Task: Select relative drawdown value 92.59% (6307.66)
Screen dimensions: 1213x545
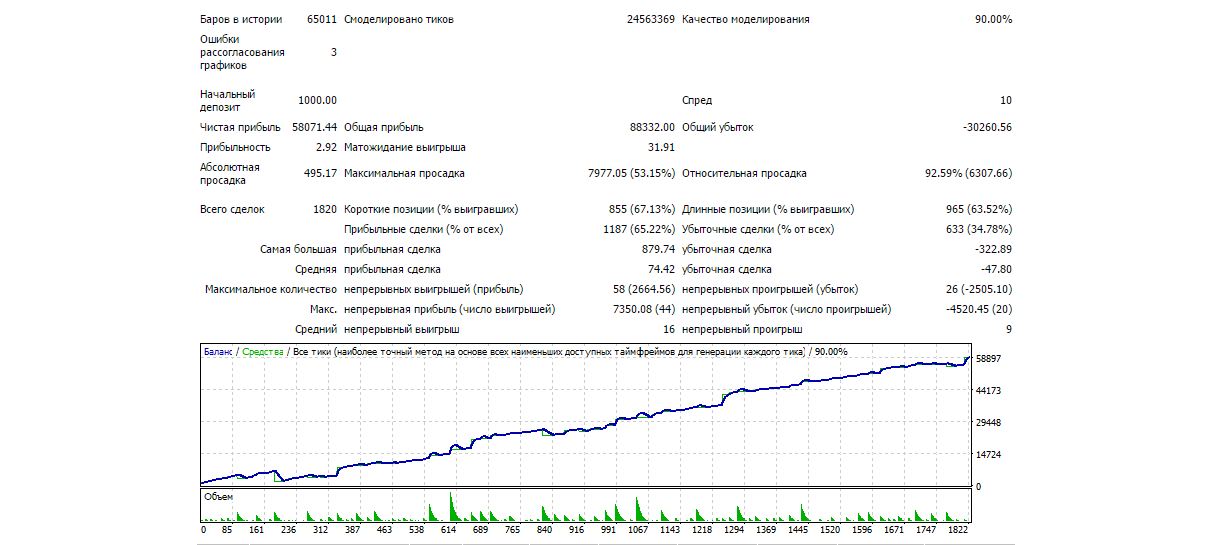Action: [x=968, y=173]
